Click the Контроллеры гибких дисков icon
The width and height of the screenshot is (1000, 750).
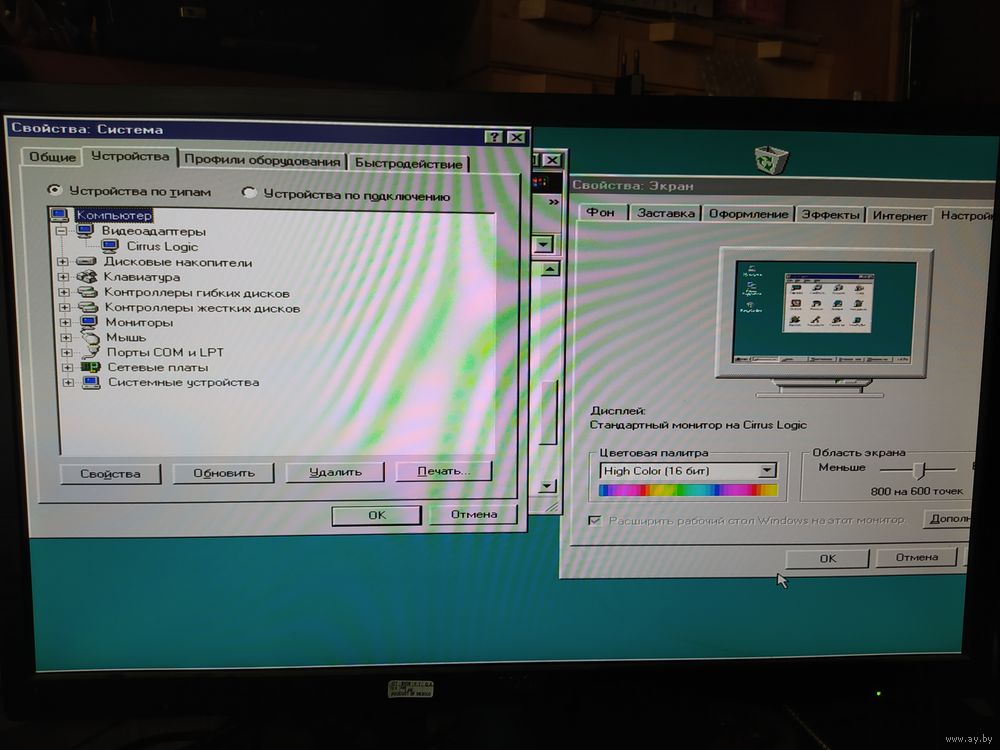[x=87, y=292]
